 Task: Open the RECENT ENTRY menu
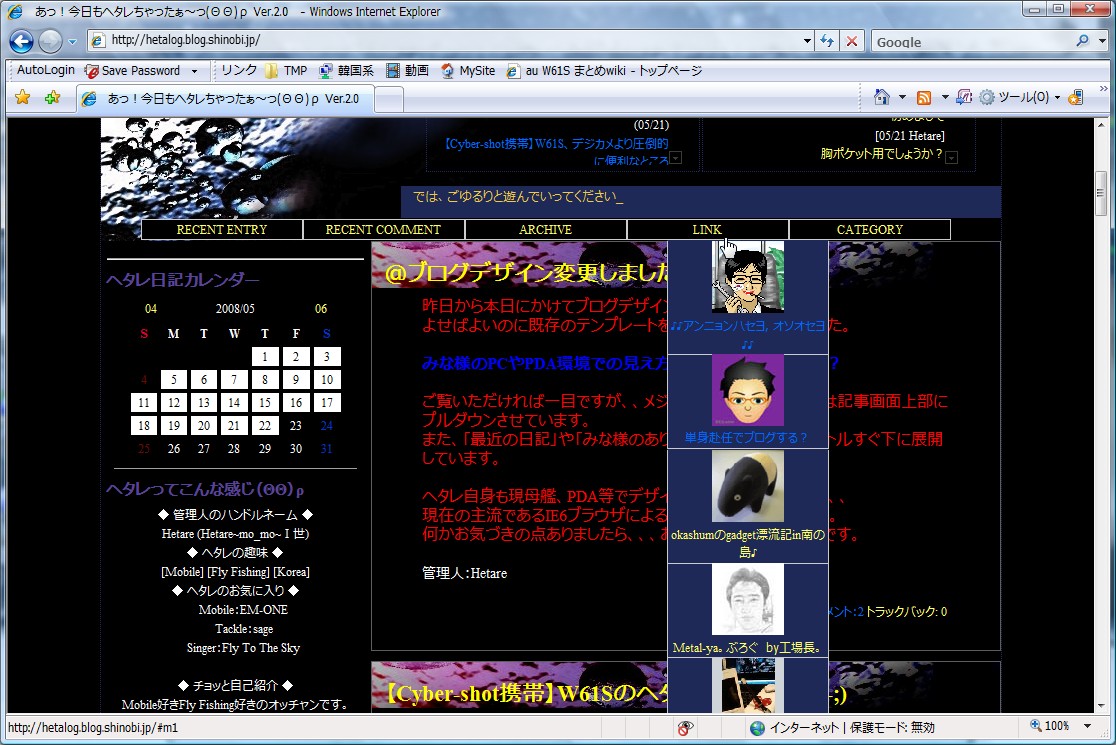[x=222, y=230]
